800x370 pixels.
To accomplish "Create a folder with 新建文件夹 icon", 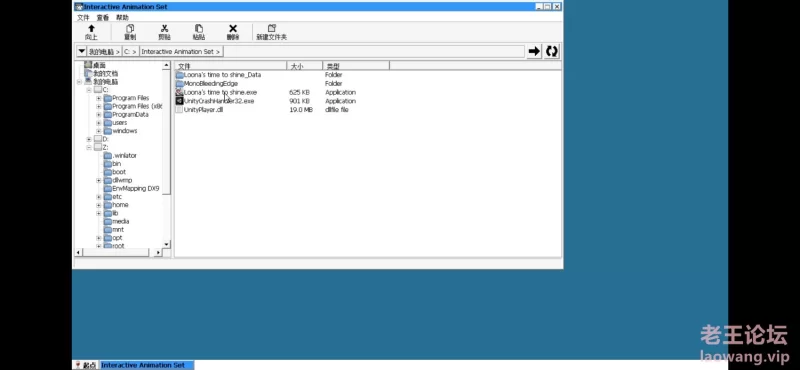I will click(x=271, y=29).
